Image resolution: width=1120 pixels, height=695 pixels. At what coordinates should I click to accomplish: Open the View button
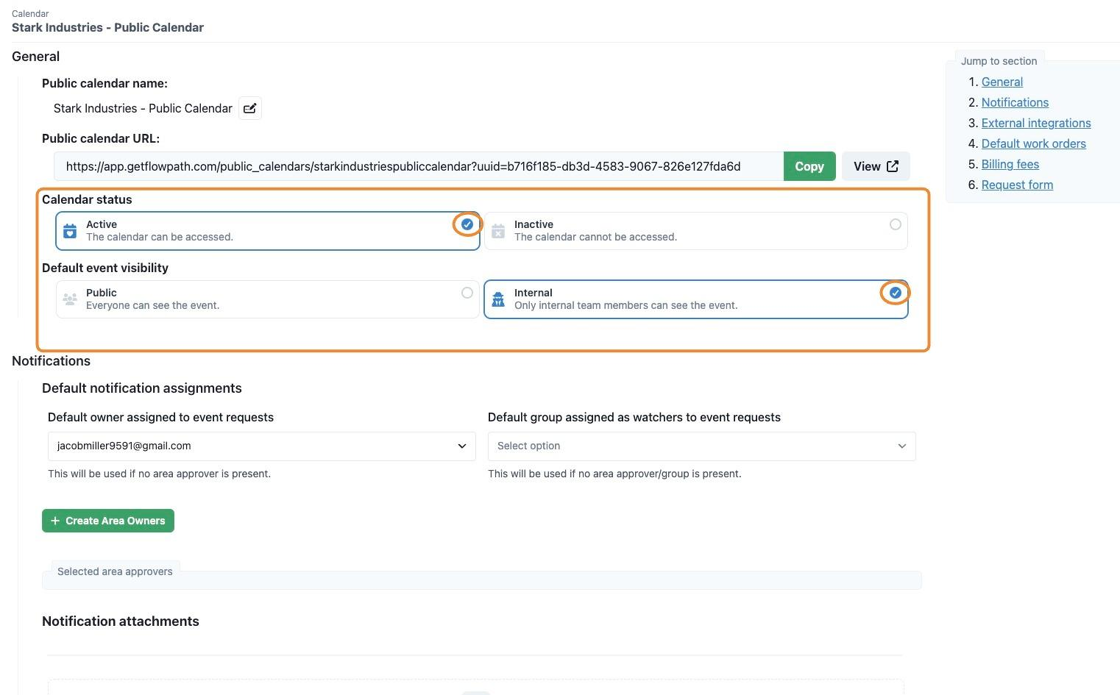(x=876, y=166)
